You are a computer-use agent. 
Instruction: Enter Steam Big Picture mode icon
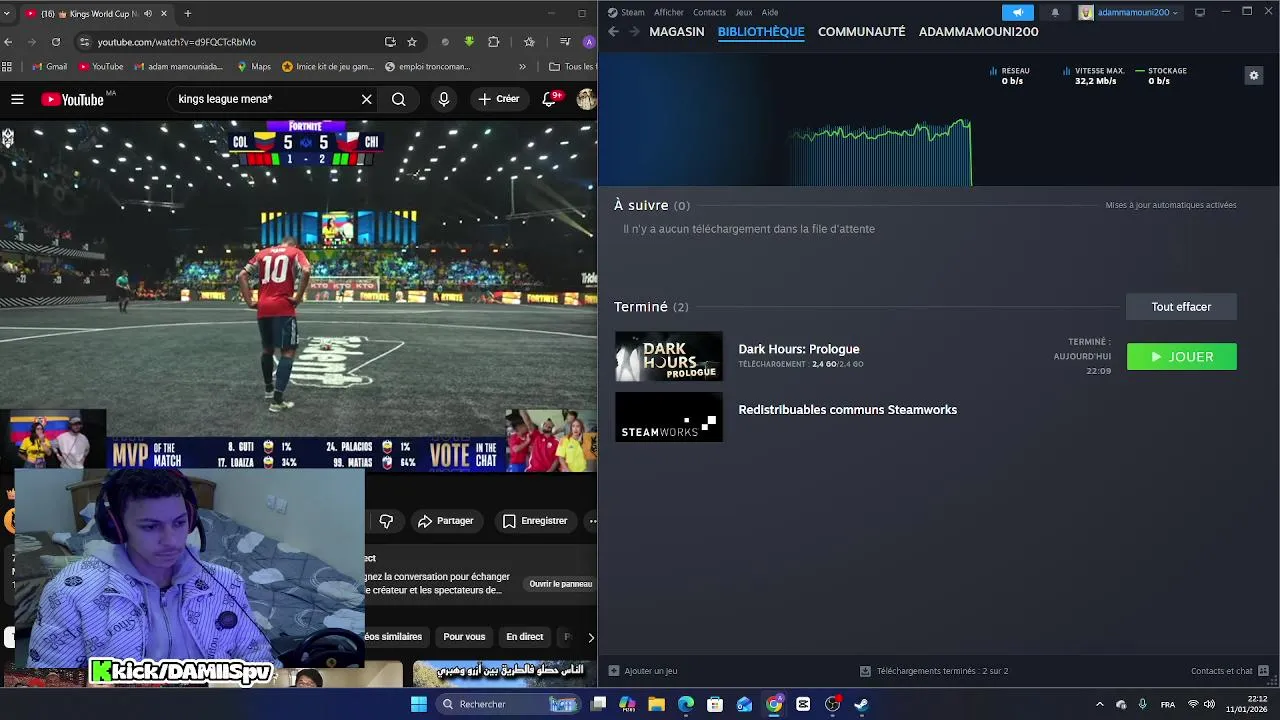point(1200,12)
